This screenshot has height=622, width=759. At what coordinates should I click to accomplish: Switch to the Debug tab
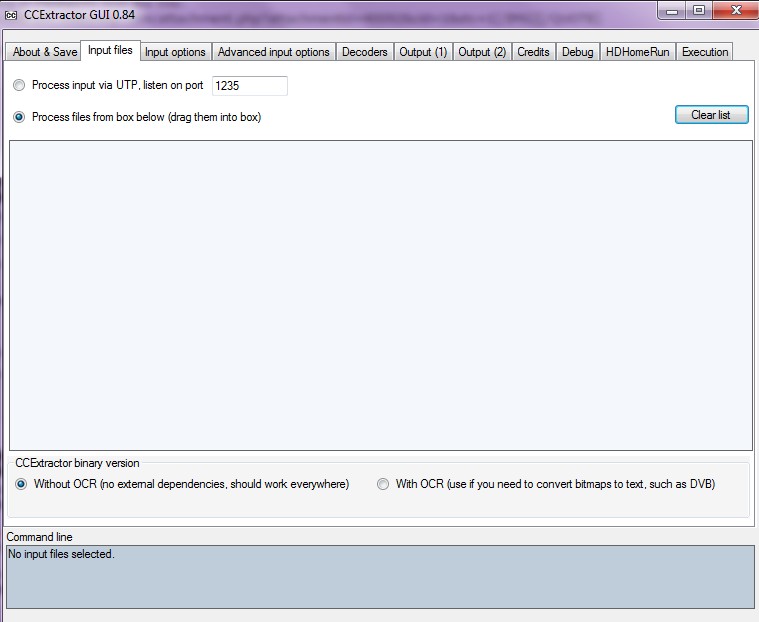point(578,52)
